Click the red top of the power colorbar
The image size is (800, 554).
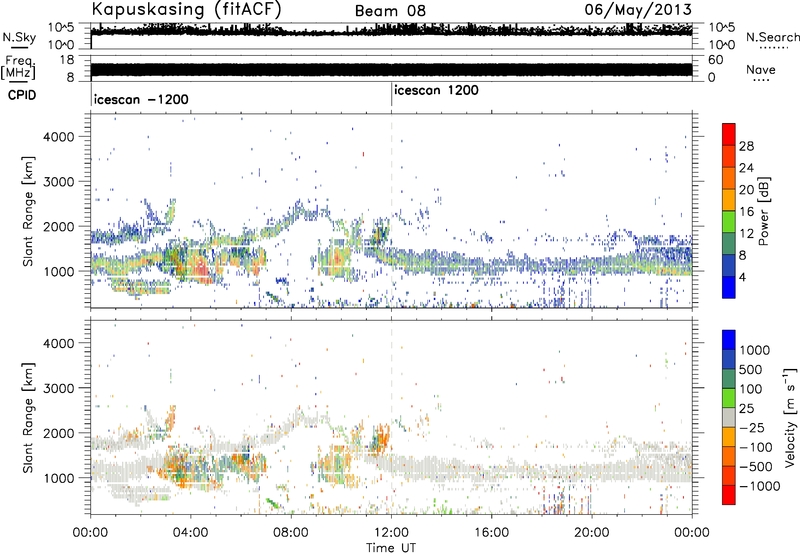(x=729, y=134)
